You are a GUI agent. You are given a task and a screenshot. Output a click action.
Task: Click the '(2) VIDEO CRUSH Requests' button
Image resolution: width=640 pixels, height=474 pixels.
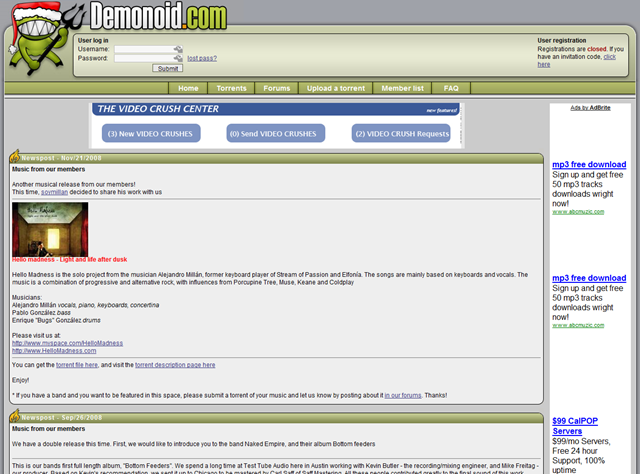tap(401, 134)
